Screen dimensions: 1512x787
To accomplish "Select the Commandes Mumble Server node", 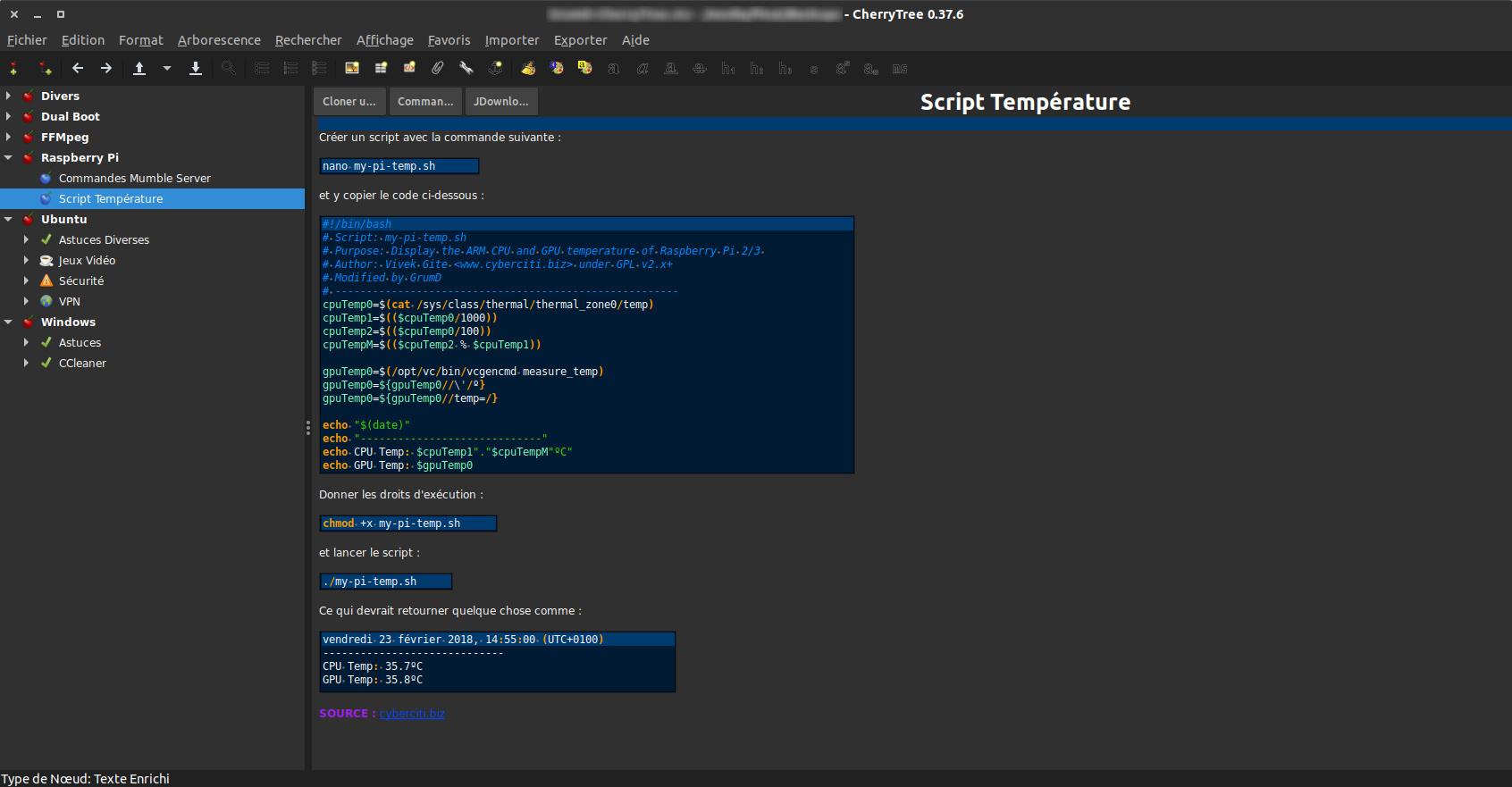I will click(134, 179).
